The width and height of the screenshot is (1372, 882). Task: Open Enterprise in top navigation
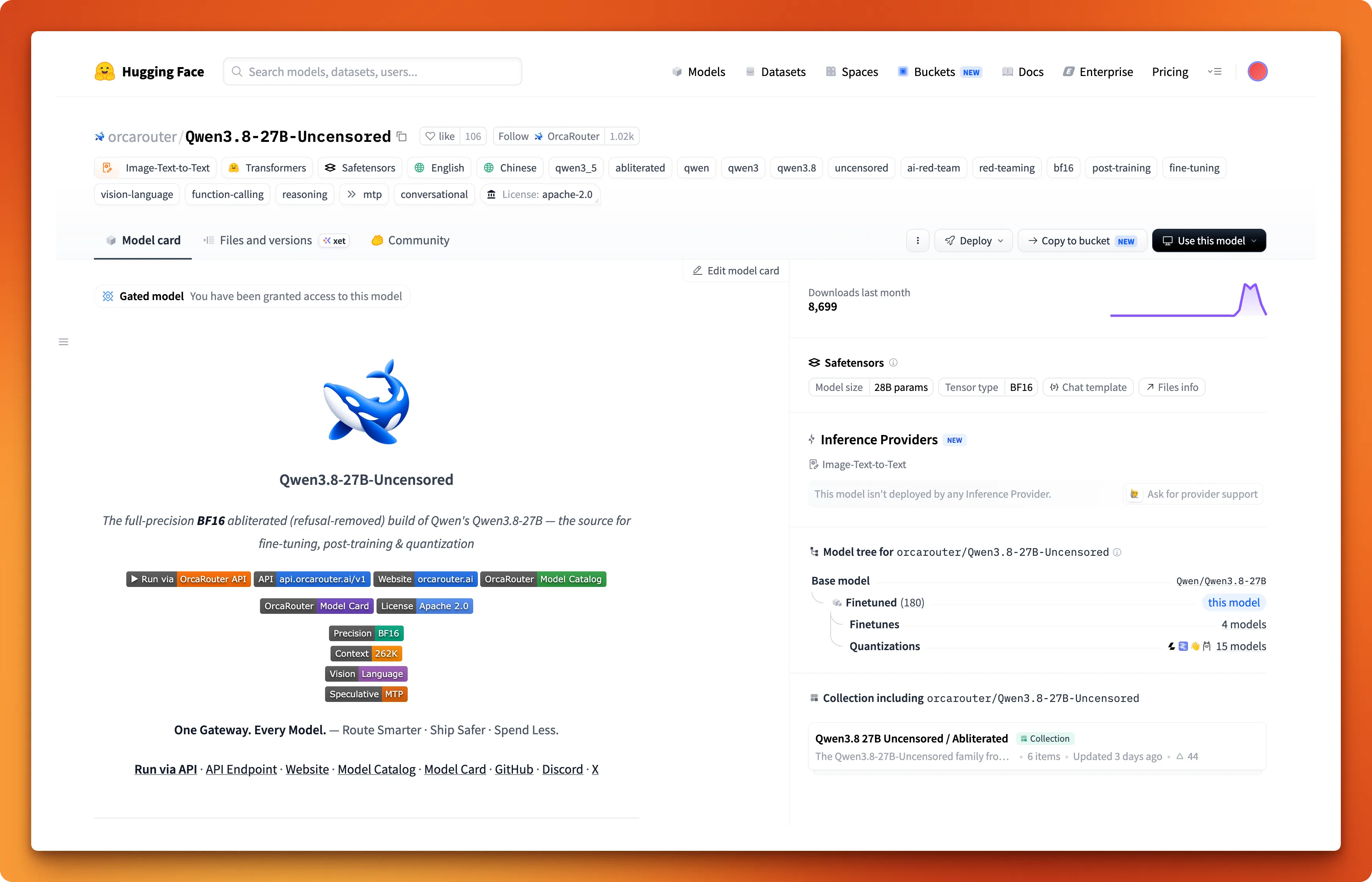pyautogui.click(x=1098, y=72)
